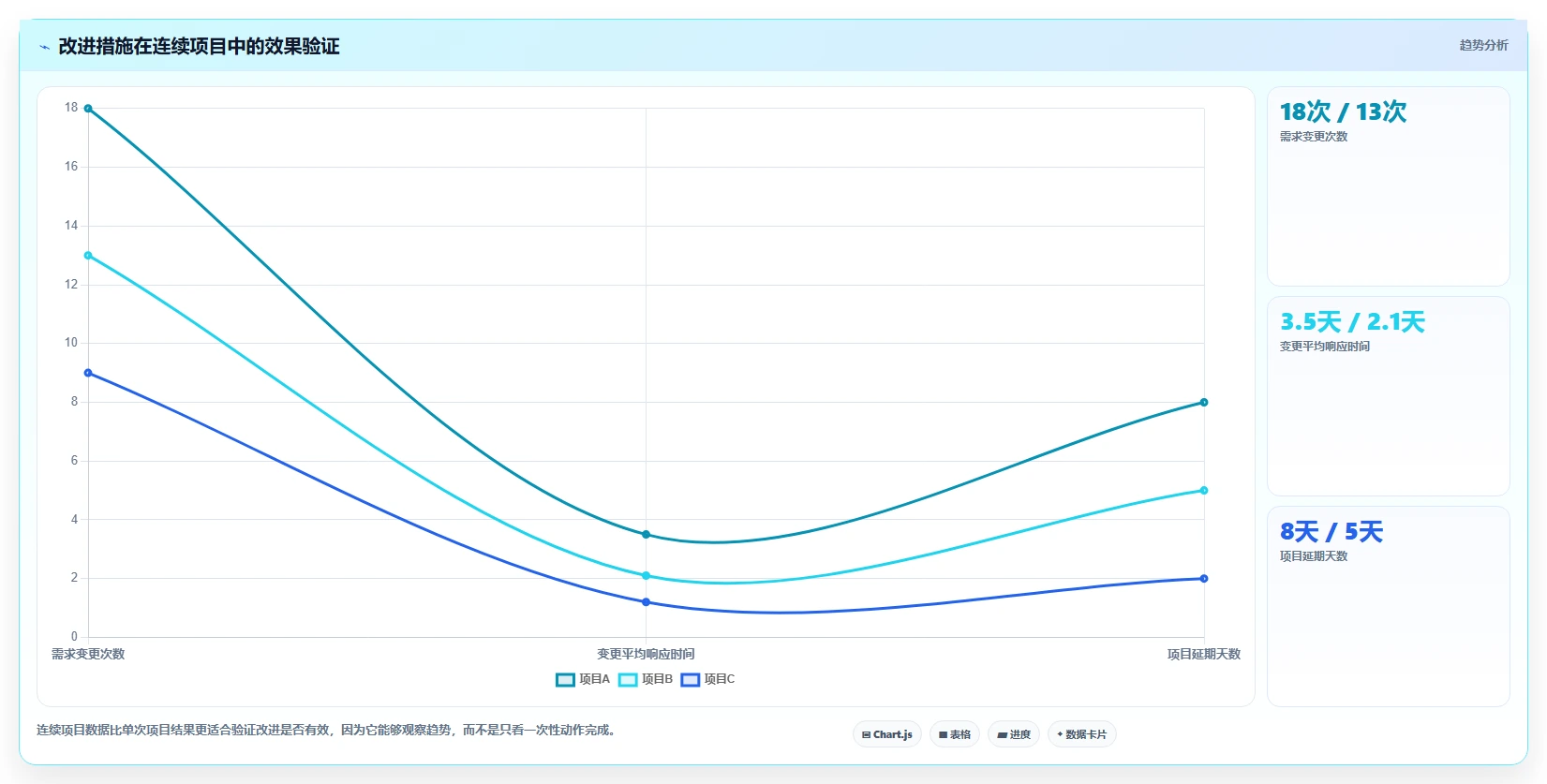Select the 8天 / 5天 stat value
This screenshot has width=1547, height=784.
1331,532
